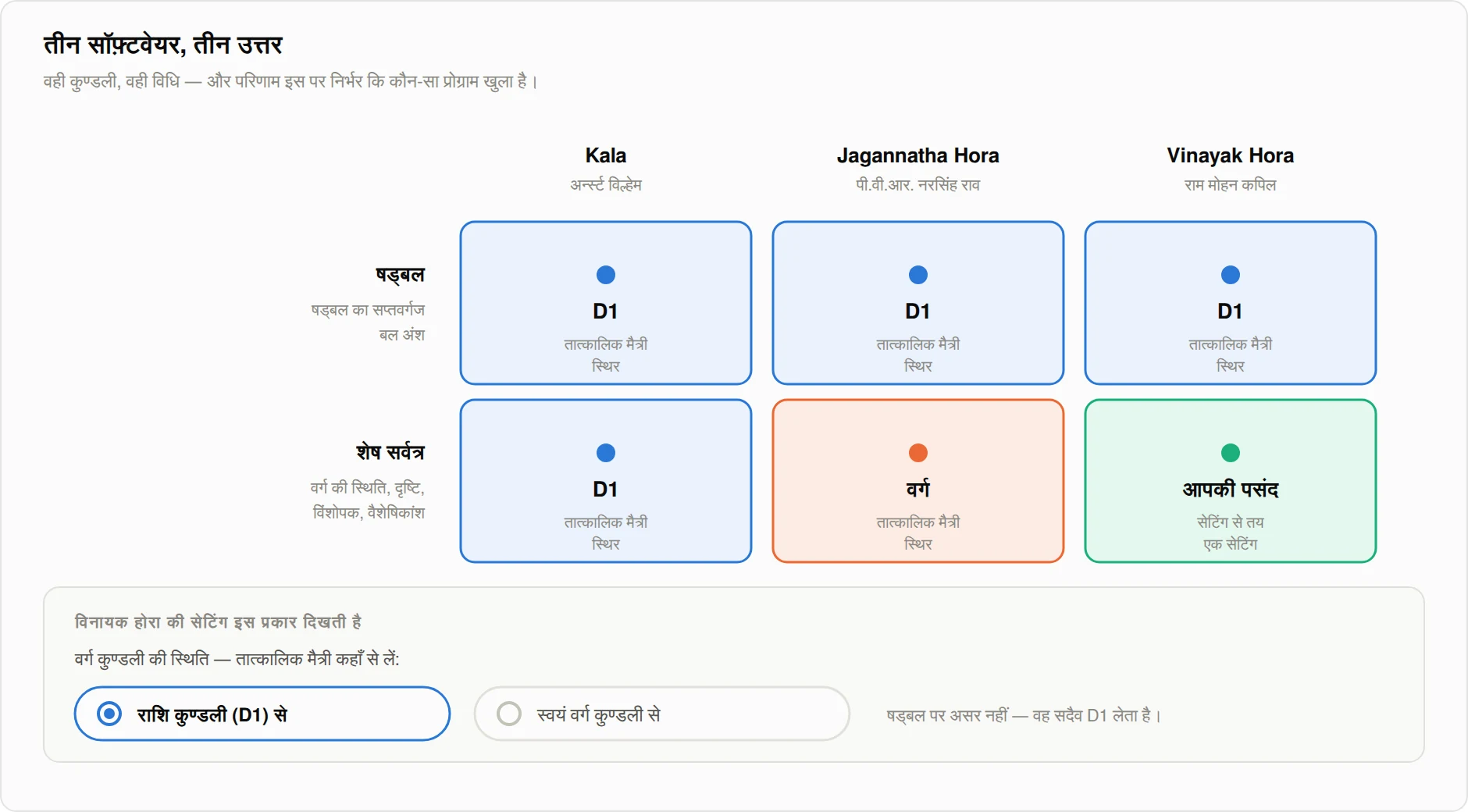This screenshot has width=1468, height=812.
Task: Click the label "वर्ग कुण्डली की स्थिति — तात्कालिक मैत्री कहाँ से लें:"
Action: (x=237, y=659)
